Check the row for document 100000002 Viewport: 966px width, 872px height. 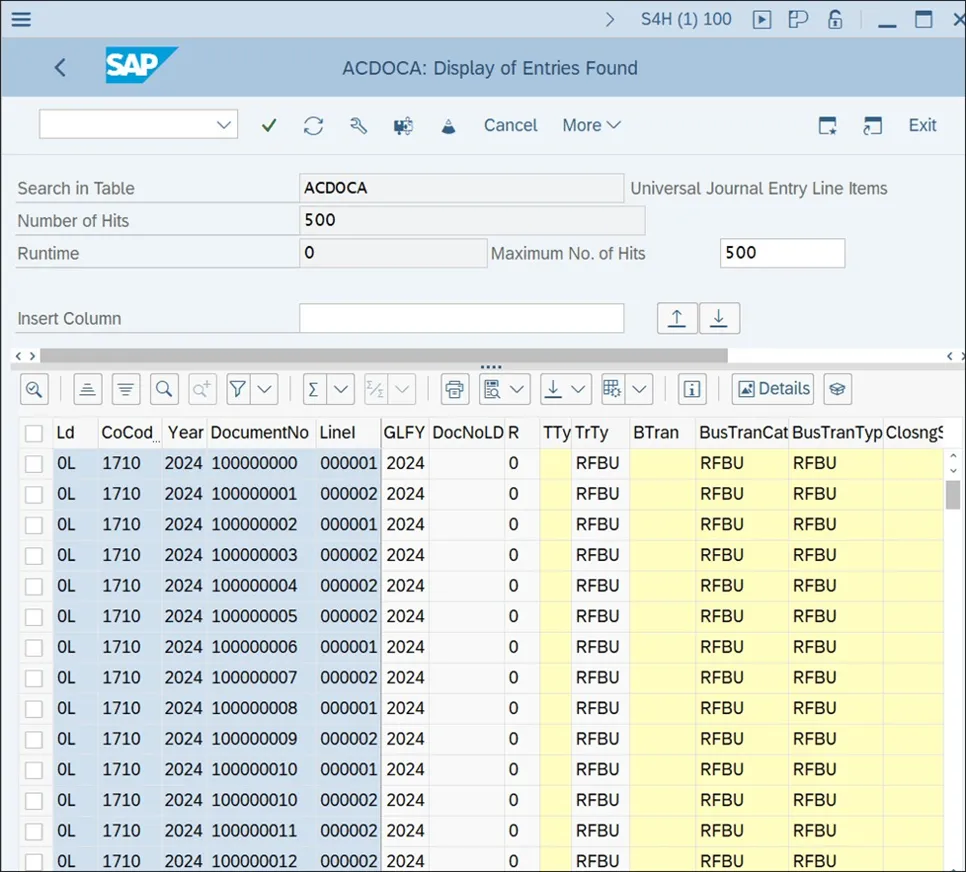tap(34, 525)
